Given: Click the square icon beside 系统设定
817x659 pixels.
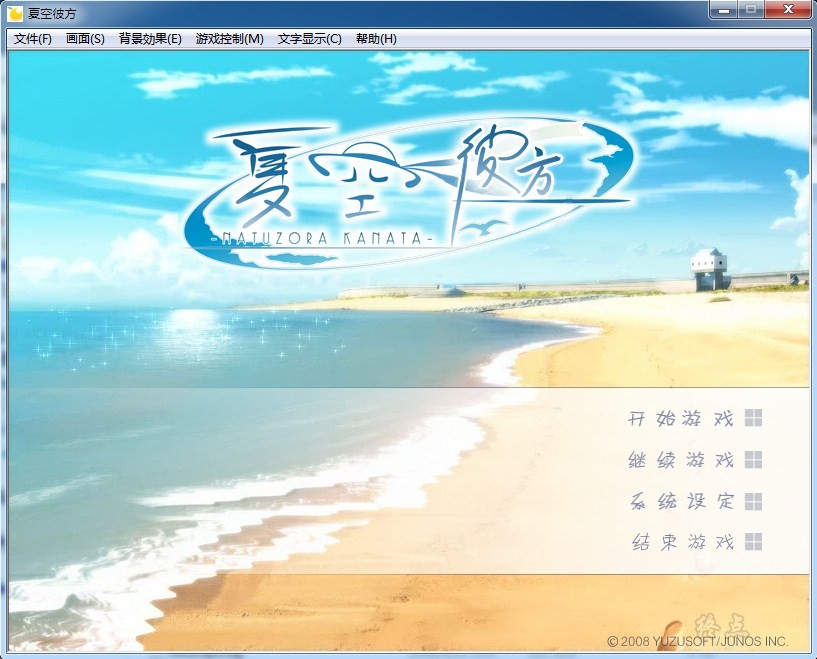Looking at the screenshot, I should pyautogui.click(x=753, y=500).
